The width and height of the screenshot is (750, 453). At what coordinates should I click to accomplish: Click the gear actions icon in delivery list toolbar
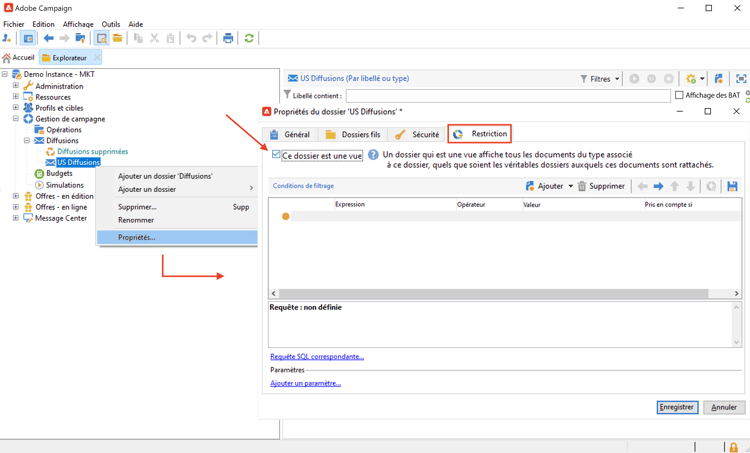pyautogui.click(x=691, y=78)
